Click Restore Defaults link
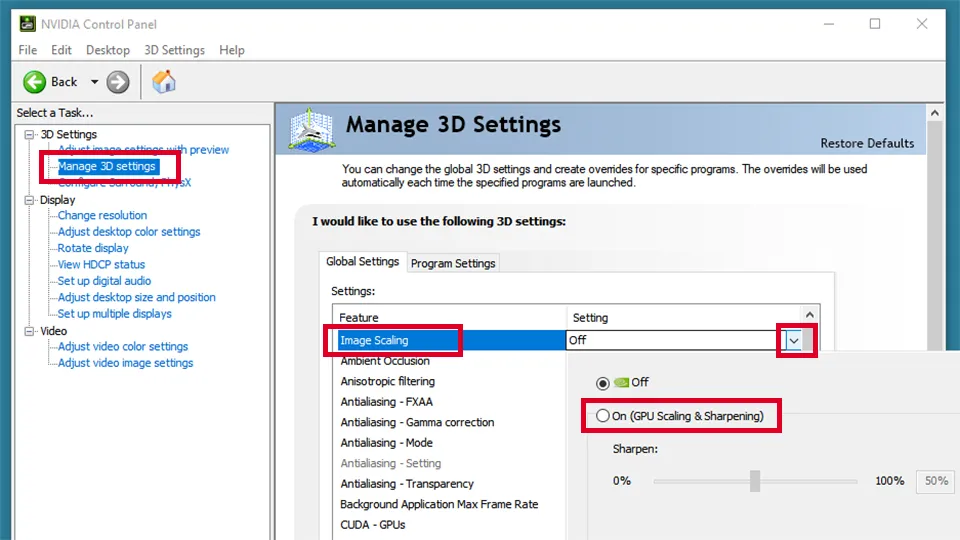 point(867,143)
